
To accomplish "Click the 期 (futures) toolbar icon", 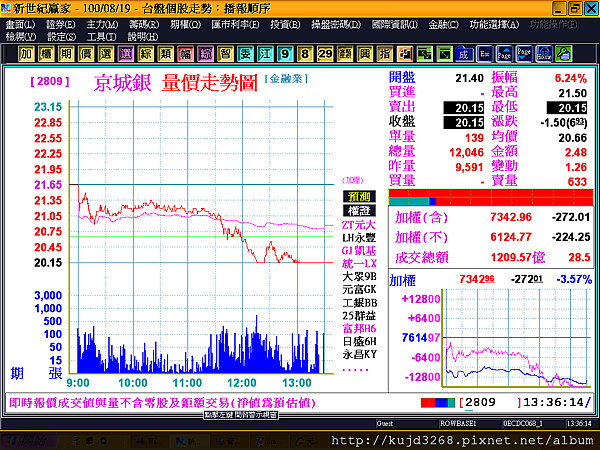I will click(x=66, y=54).
